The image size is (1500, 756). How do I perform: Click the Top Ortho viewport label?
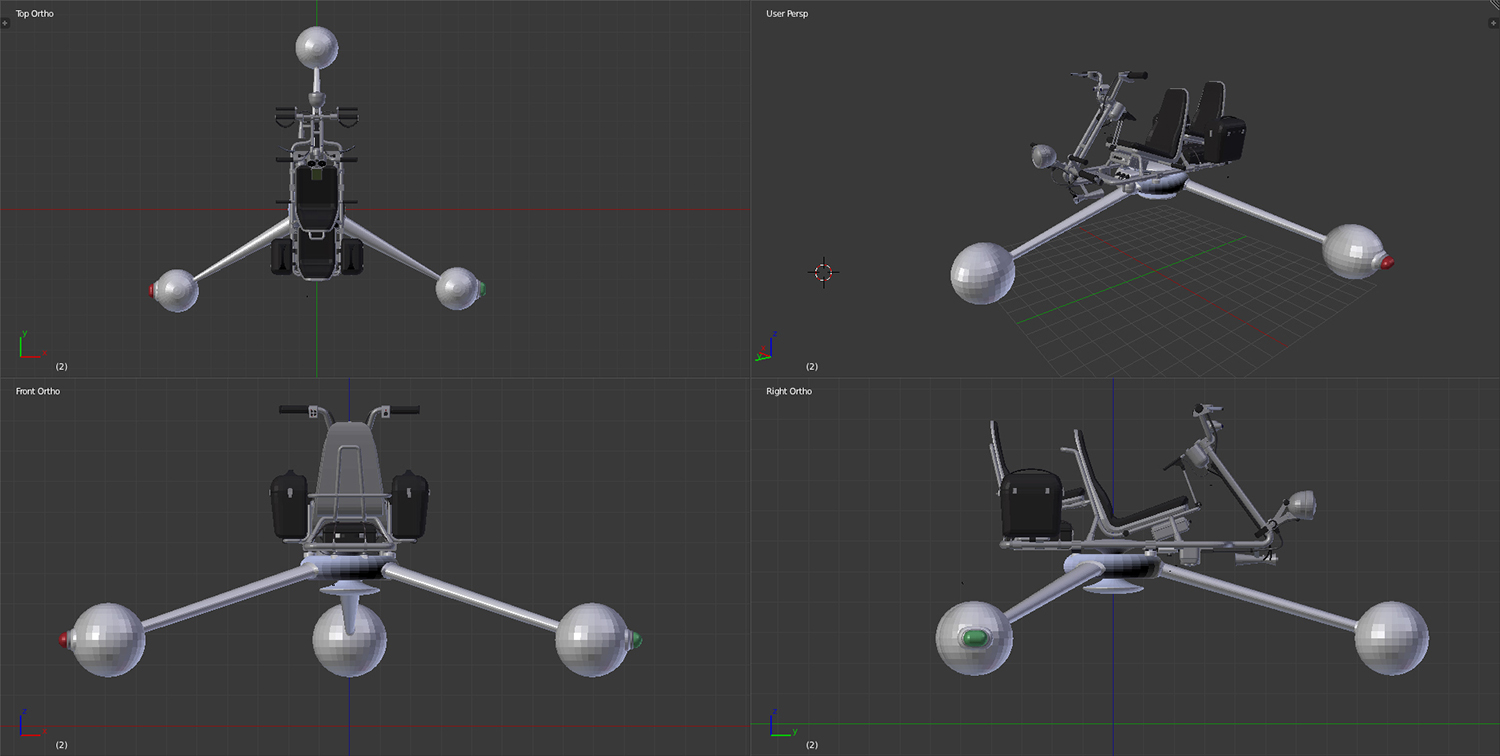coord(35,14)
